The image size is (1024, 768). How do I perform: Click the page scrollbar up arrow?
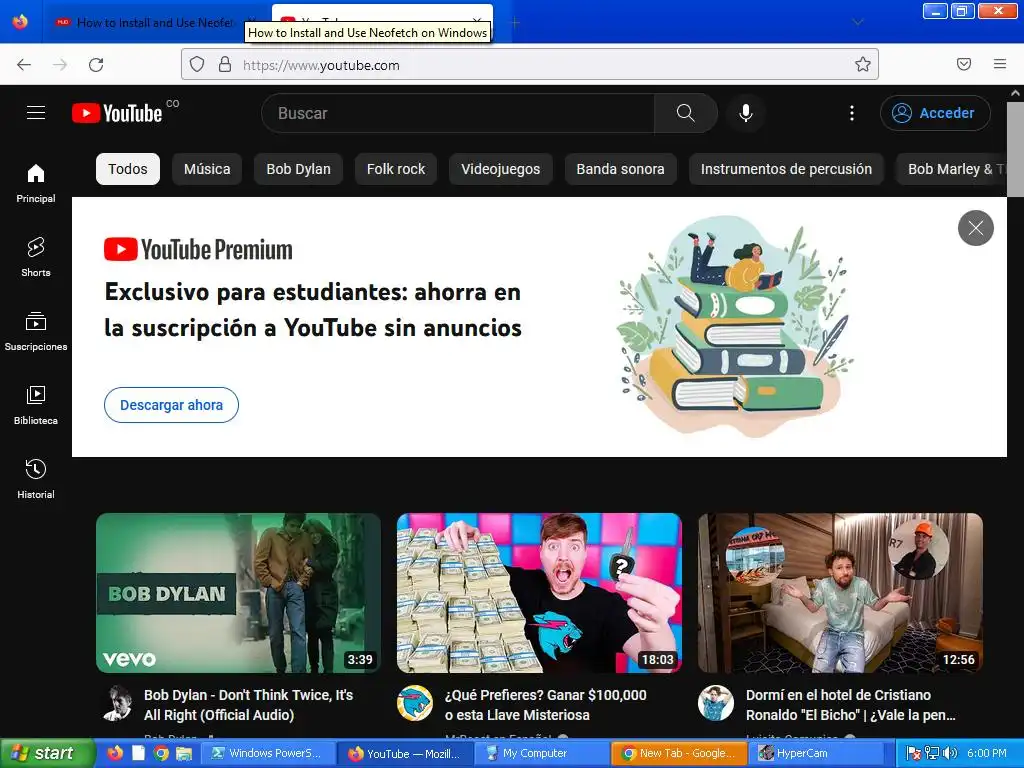coord(1016,93)
